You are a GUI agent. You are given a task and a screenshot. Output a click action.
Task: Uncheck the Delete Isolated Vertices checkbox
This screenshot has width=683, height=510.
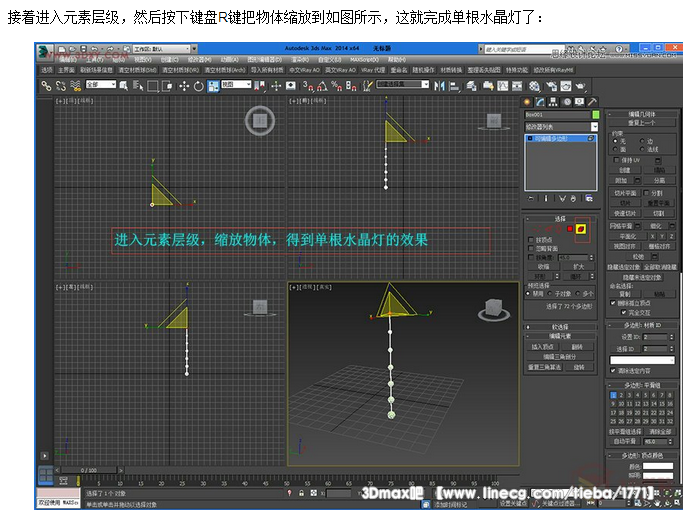613,303
